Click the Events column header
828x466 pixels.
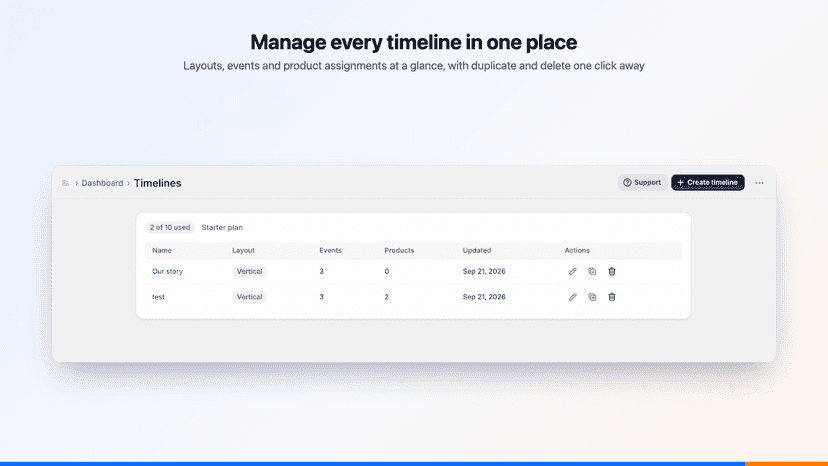(330, 250)
